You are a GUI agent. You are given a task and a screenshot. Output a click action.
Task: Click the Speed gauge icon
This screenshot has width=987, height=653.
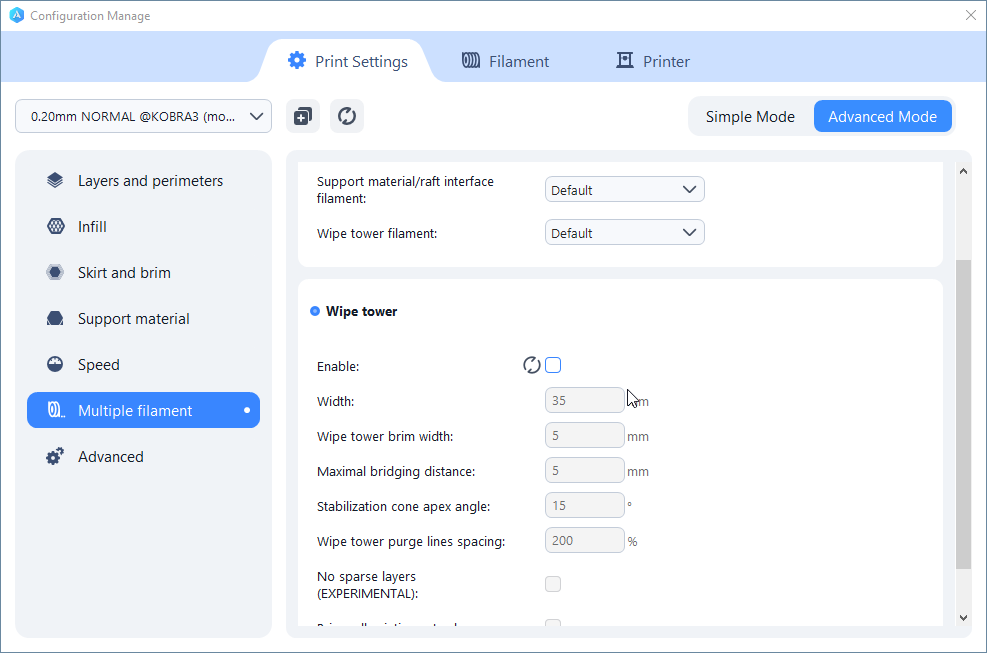(x=56, y=365)
